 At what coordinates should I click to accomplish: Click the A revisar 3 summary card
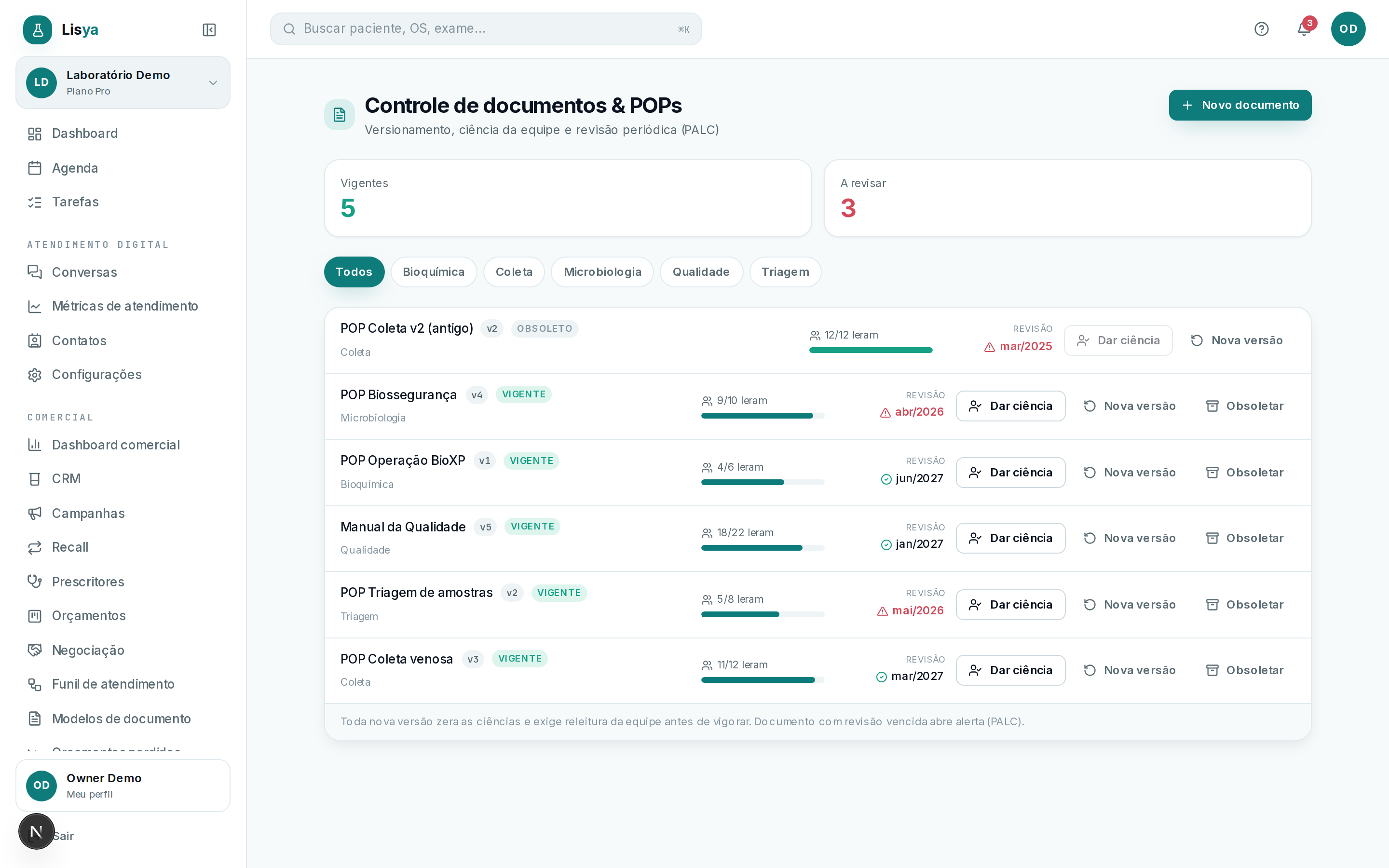[x=1068, y=198]
